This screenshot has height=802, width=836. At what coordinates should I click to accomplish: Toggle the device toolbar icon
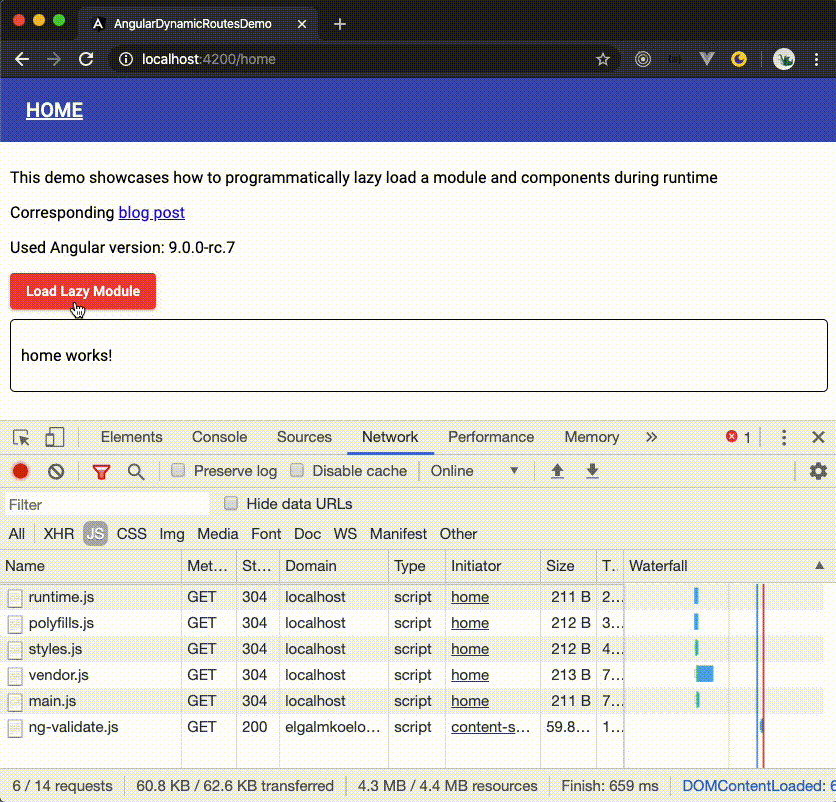click(54, 438)
